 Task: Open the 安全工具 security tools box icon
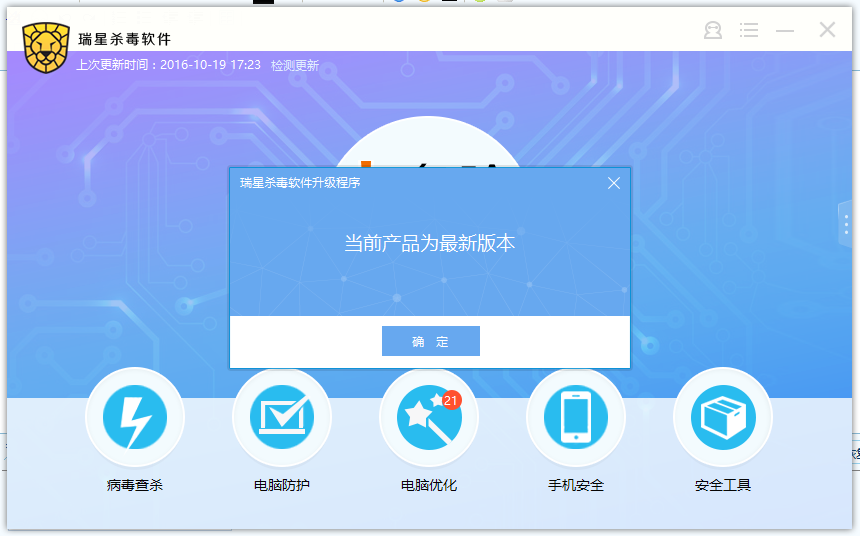[x=723, y=417]
